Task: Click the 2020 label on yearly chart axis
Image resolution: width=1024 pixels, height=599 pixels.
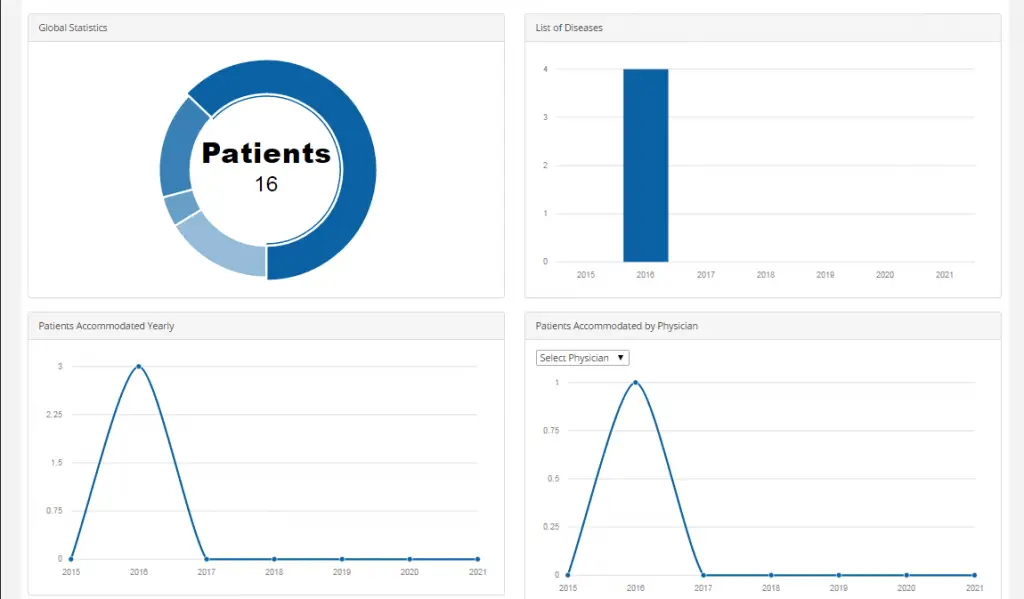Action: (409, 573)
